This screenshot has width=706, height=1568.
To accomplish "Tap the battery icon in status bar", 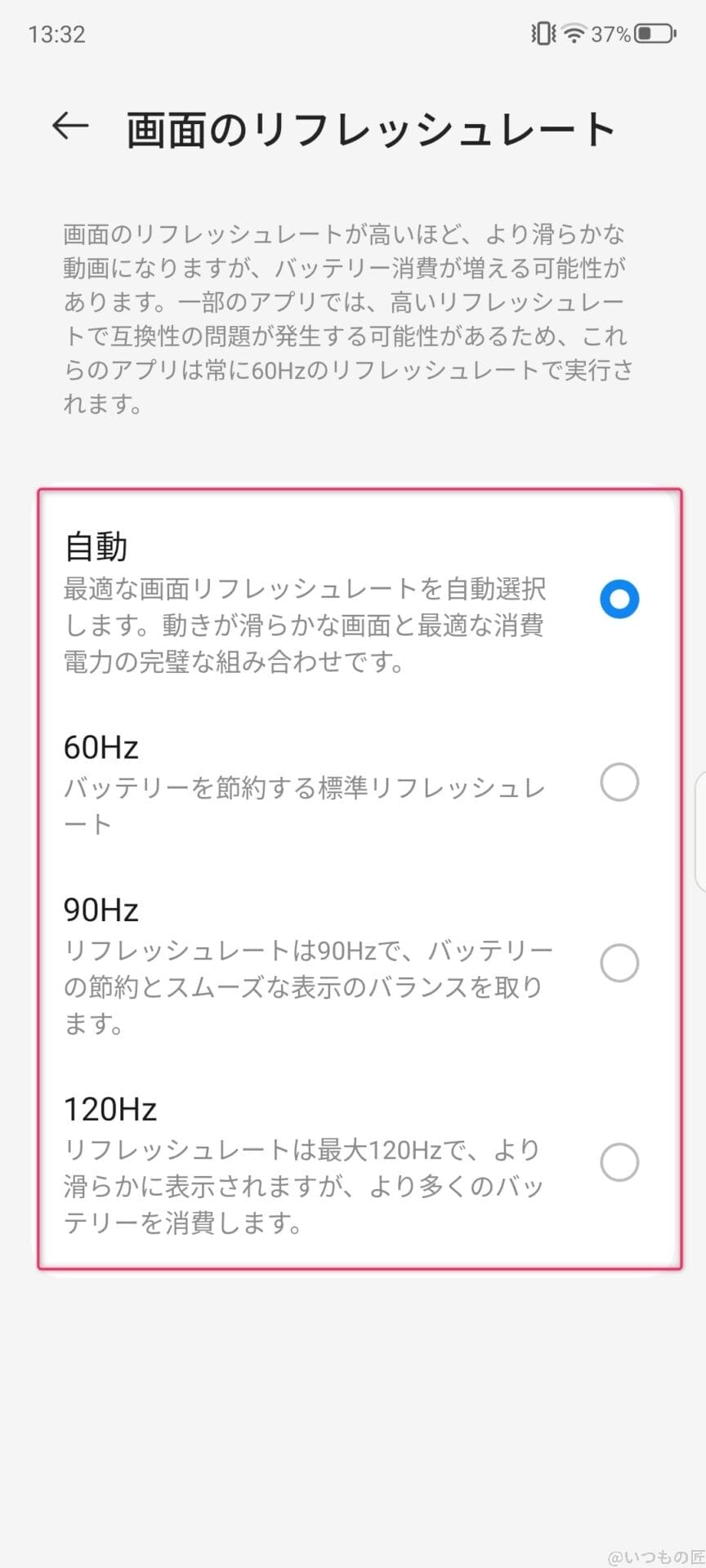I will pyautogui.click(x=655, y=34).
